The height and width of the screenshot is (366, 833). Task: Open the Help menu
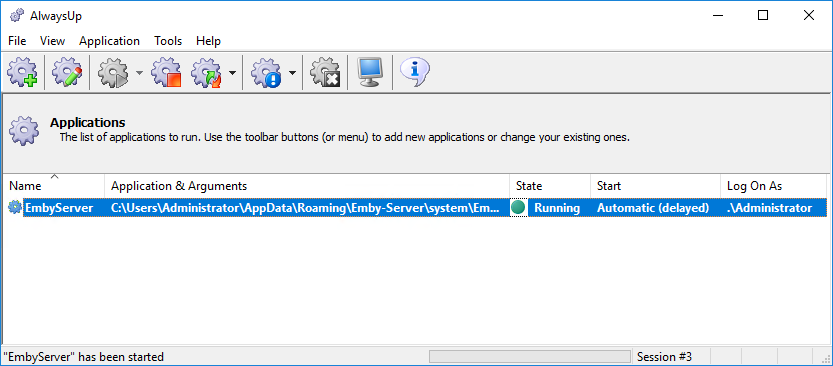click(x=208, y=41)
